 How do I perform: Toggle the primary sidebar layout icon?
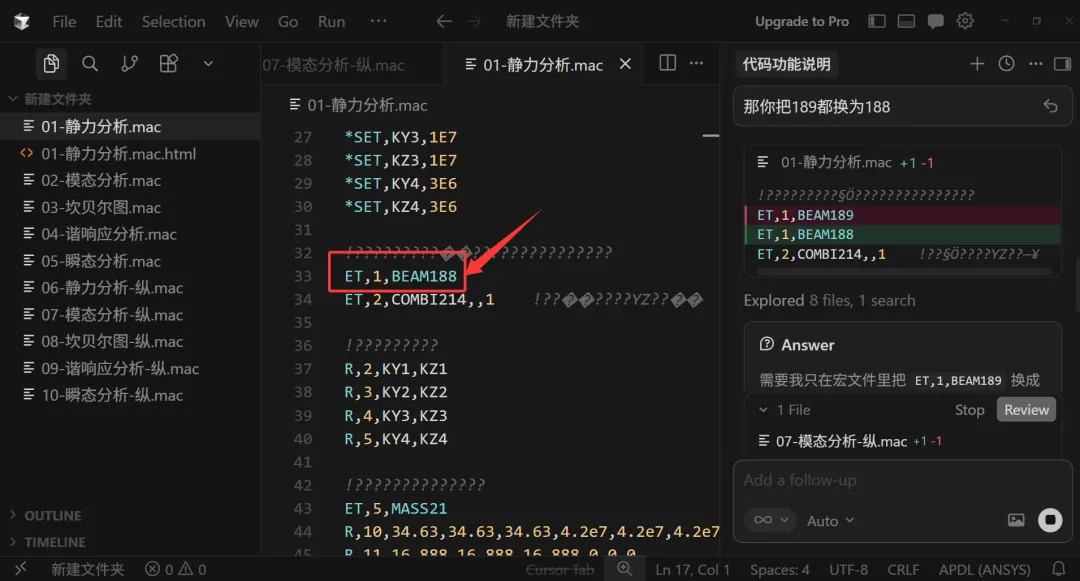coord(877,21)
